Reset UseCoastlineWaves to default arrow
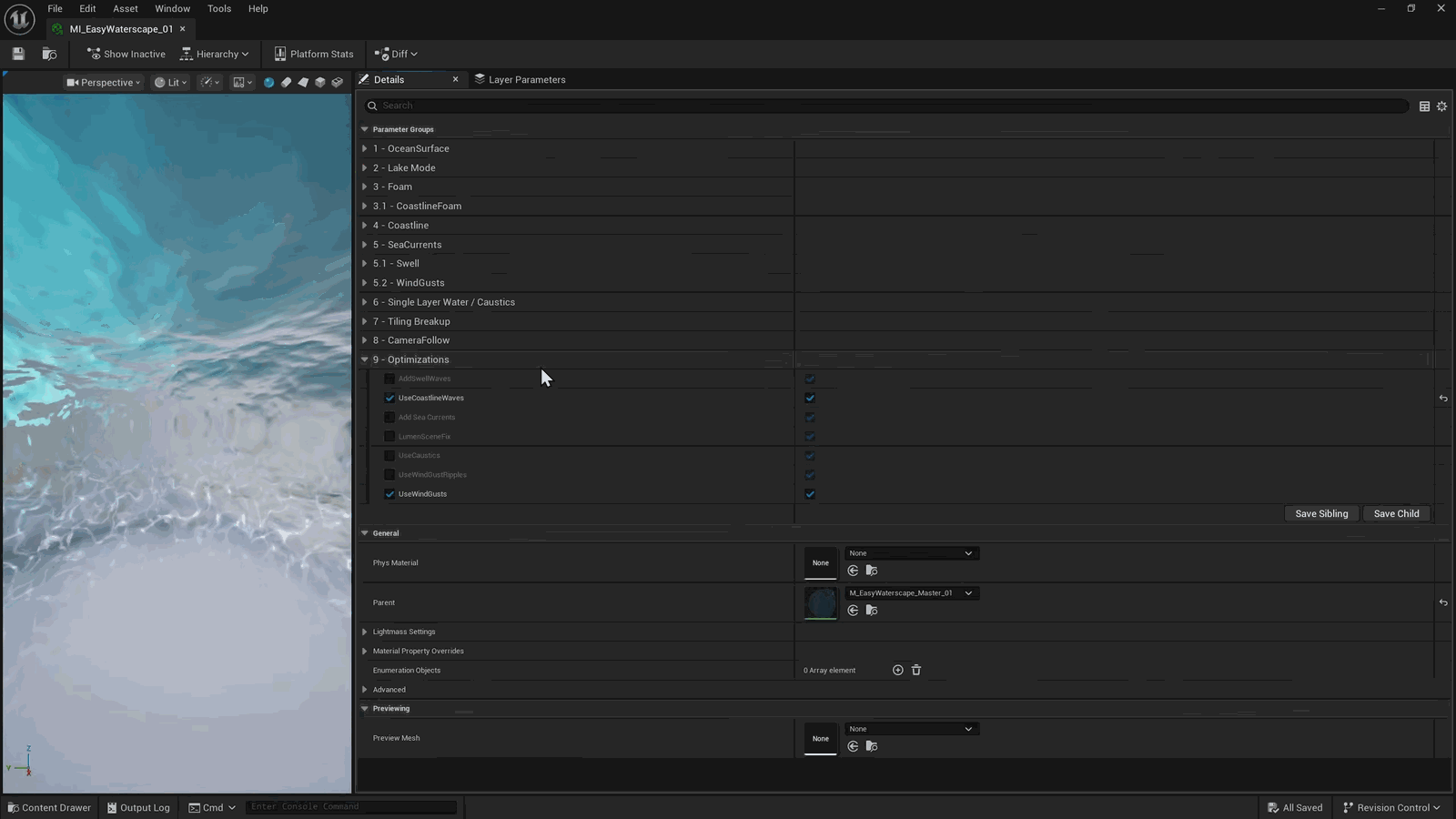The width and height of the screenshot is (1456, 819). [x=1443, y=399]
